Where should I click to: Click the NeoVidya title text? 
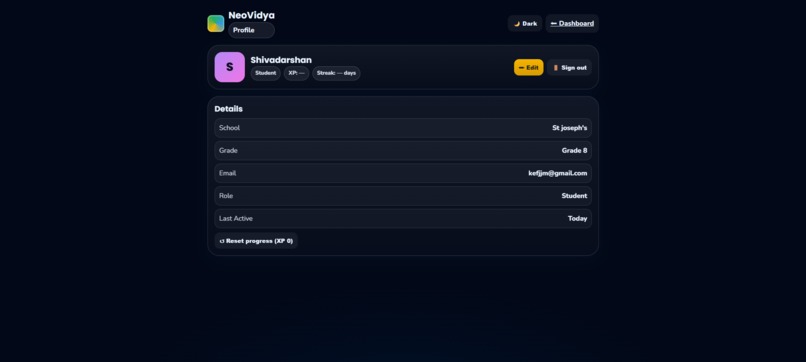[x=251, y=15]
